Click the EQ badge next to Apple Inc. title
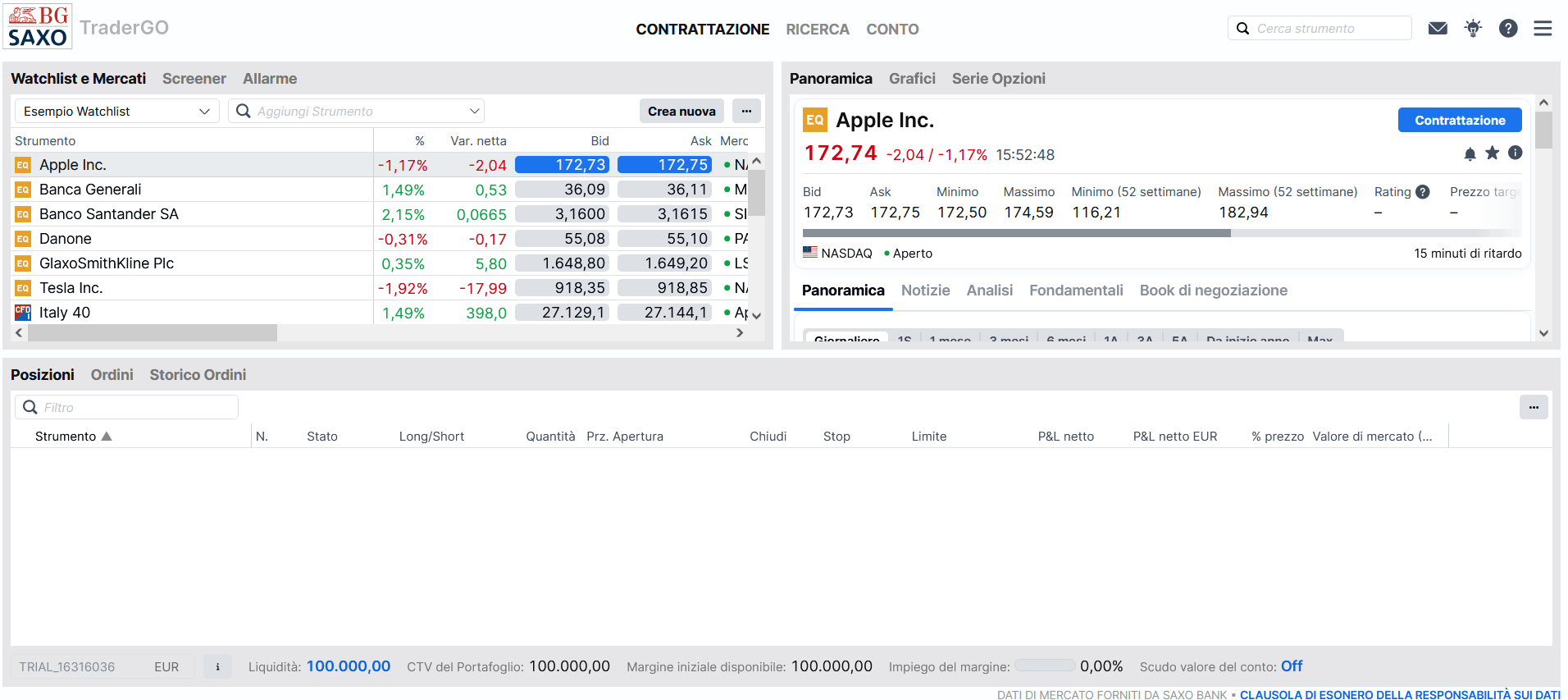This screenshot has height=700, width=1568. coord(815,120)
